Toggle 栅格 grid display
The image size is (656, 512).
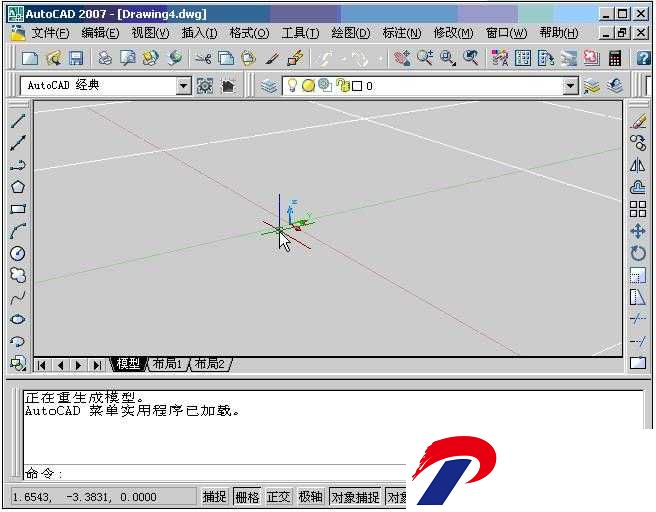click(247, 497)
